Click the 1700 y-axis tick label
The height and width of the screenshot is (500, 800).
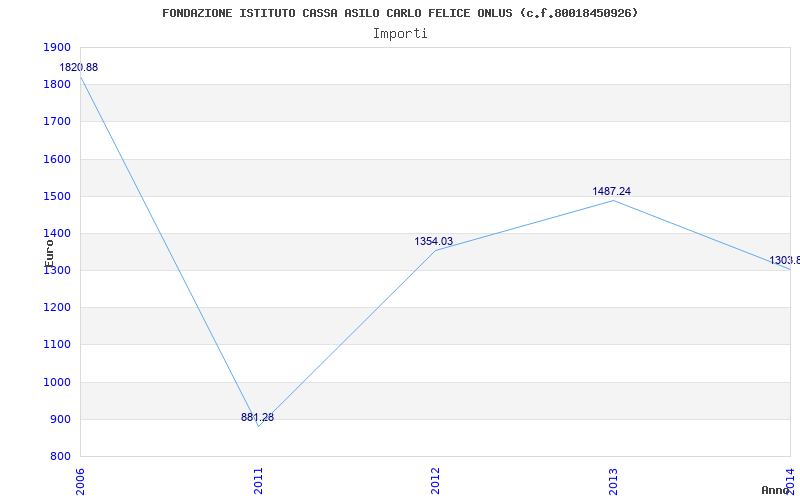pos(57,122)
